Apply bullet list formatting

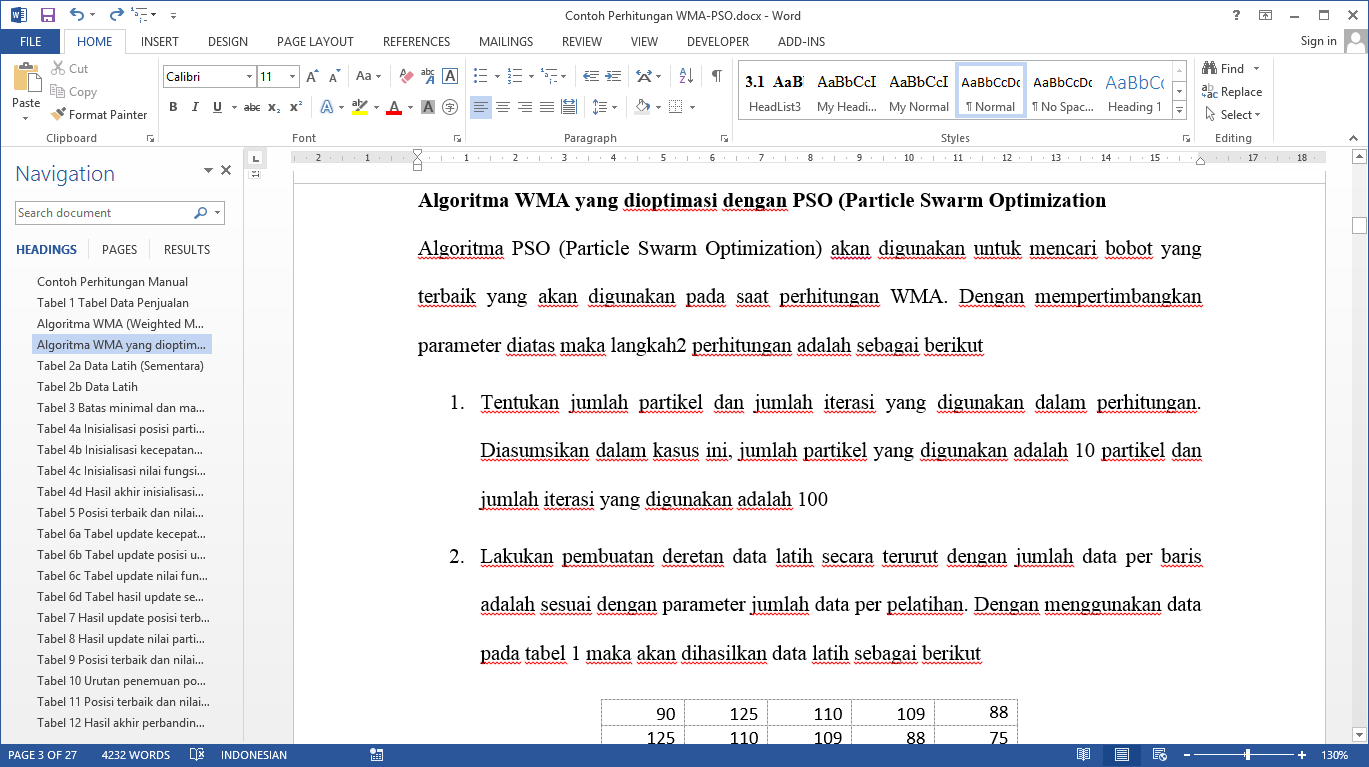click(x=480, y=76)
